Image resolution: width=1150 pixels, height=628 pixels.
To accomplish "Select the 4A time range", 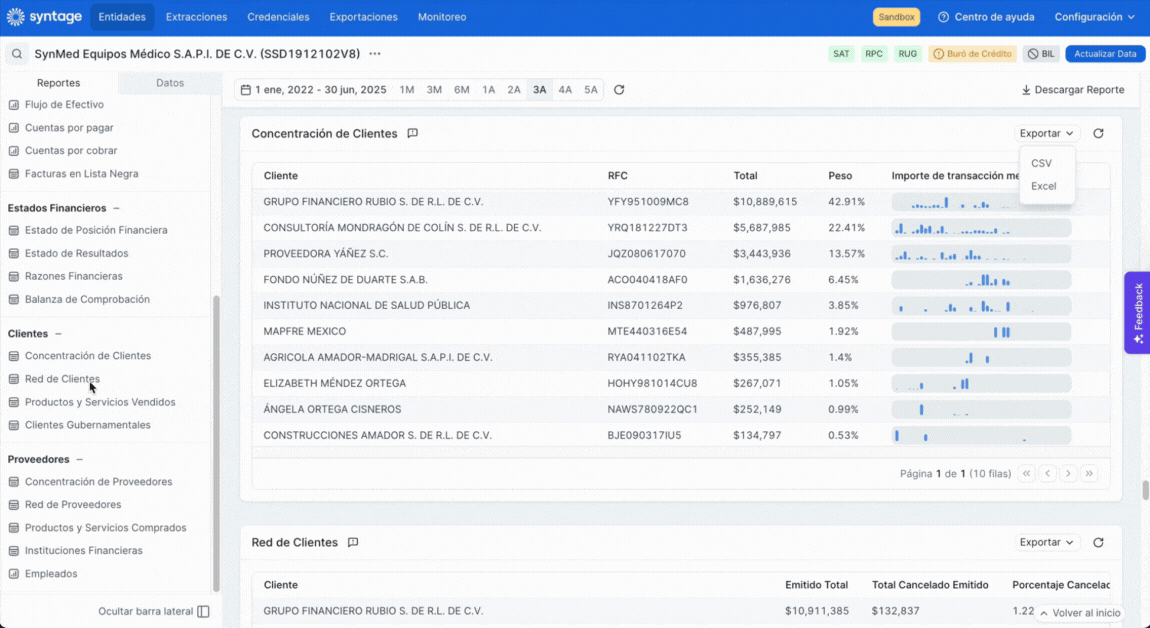I will click(565, 90).
